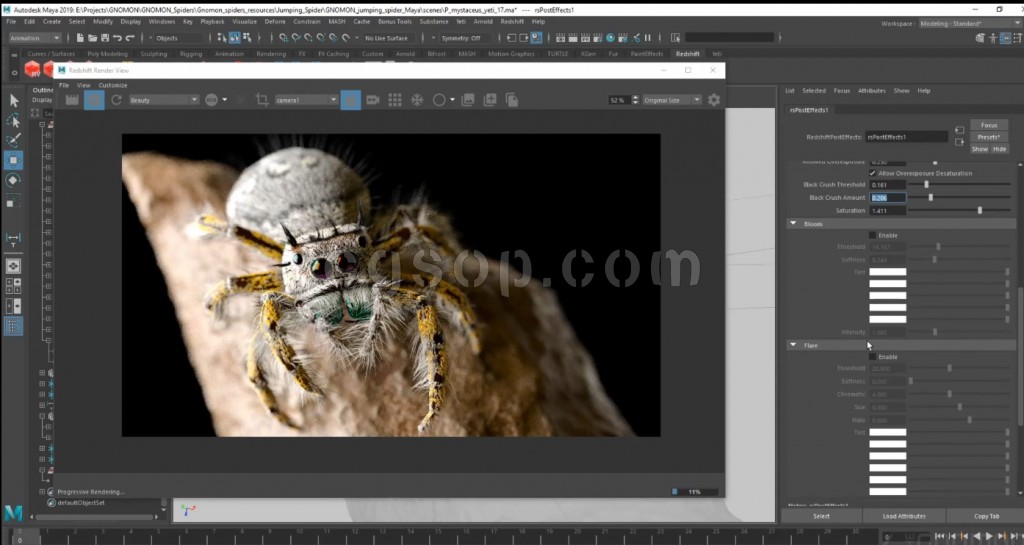Click the Undo arrow in status line
Screen dimensions: 1024x545
[x=118, y=38]
